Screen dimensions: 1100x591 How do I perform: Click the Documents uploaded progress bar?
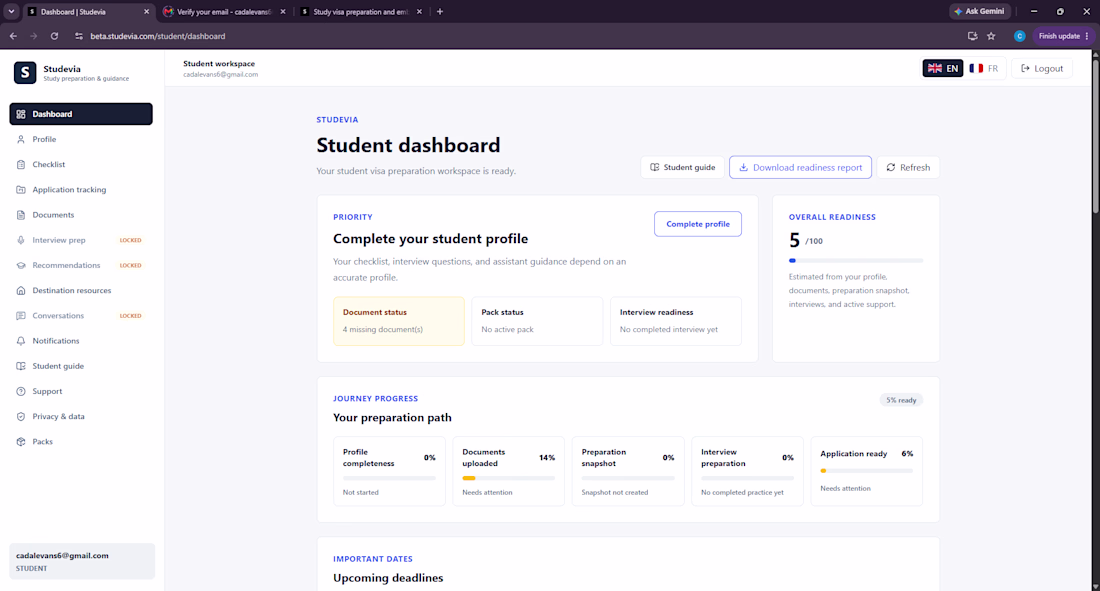coord(508,478)
